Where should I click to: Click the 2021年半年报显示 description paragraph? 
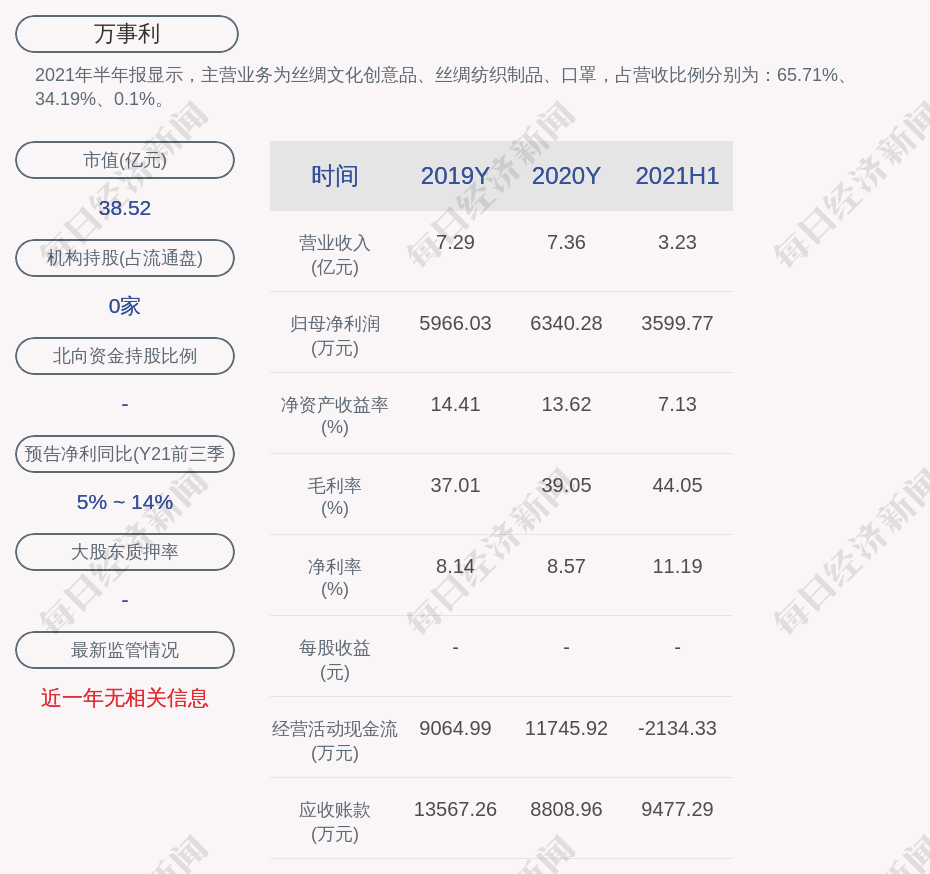click(442, 87)
